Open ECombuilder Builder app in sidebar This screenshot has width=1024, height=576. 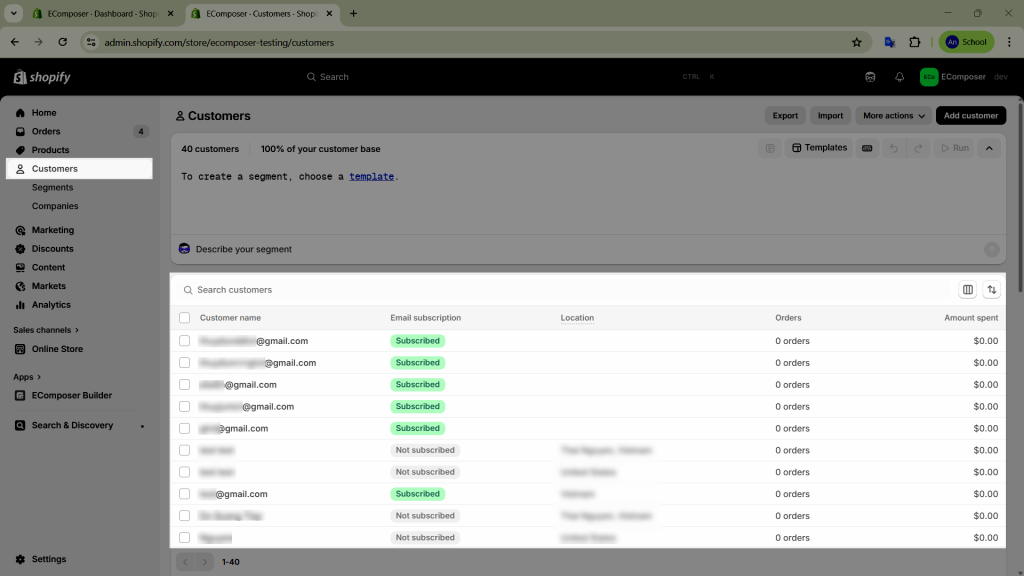[71, 395]
